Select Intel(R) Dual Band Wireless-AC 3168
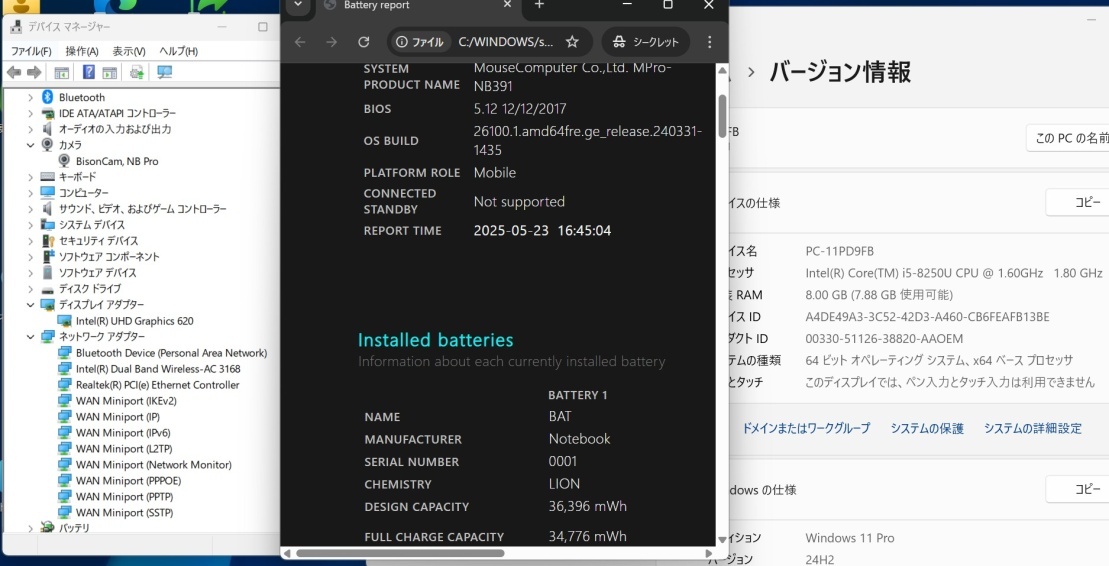This screenshot has width=1109, height=566. pos(158,369)
